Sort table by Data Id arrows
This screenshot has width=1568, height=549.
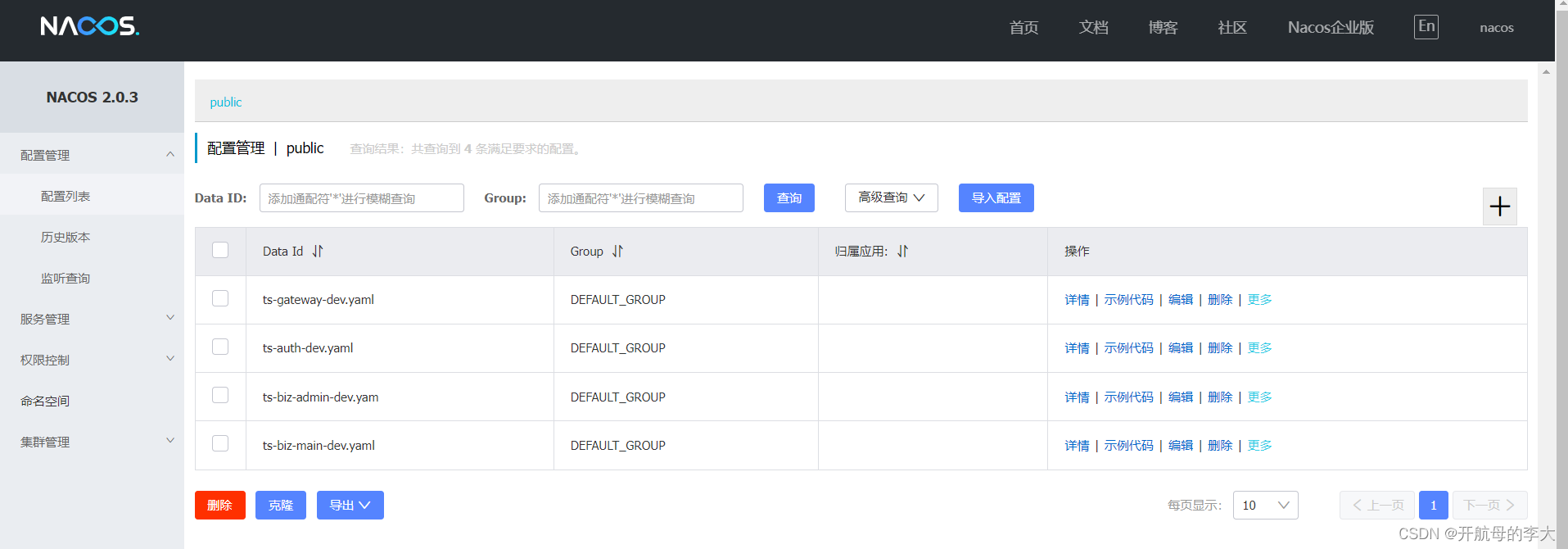coord(318,252)
